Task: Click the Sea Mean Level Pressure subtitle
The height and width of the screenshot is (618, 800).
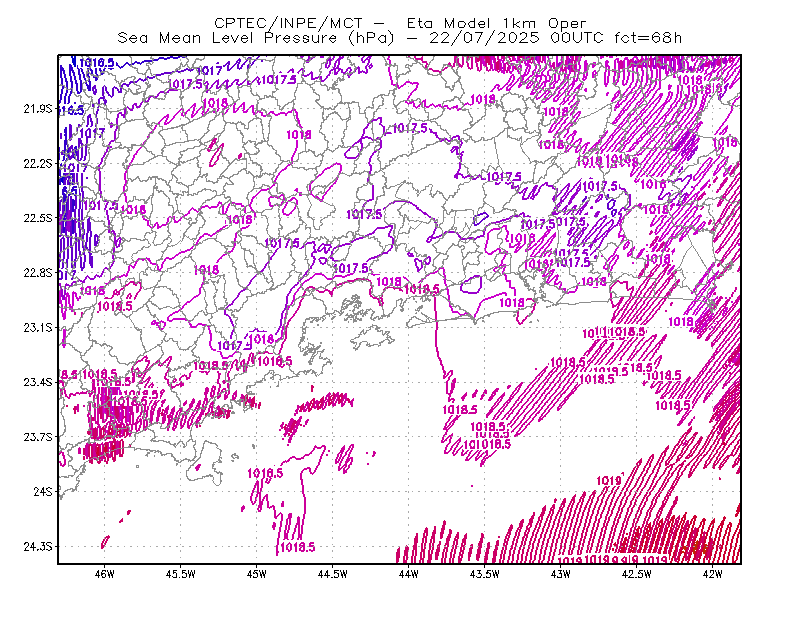Action: 400,38
